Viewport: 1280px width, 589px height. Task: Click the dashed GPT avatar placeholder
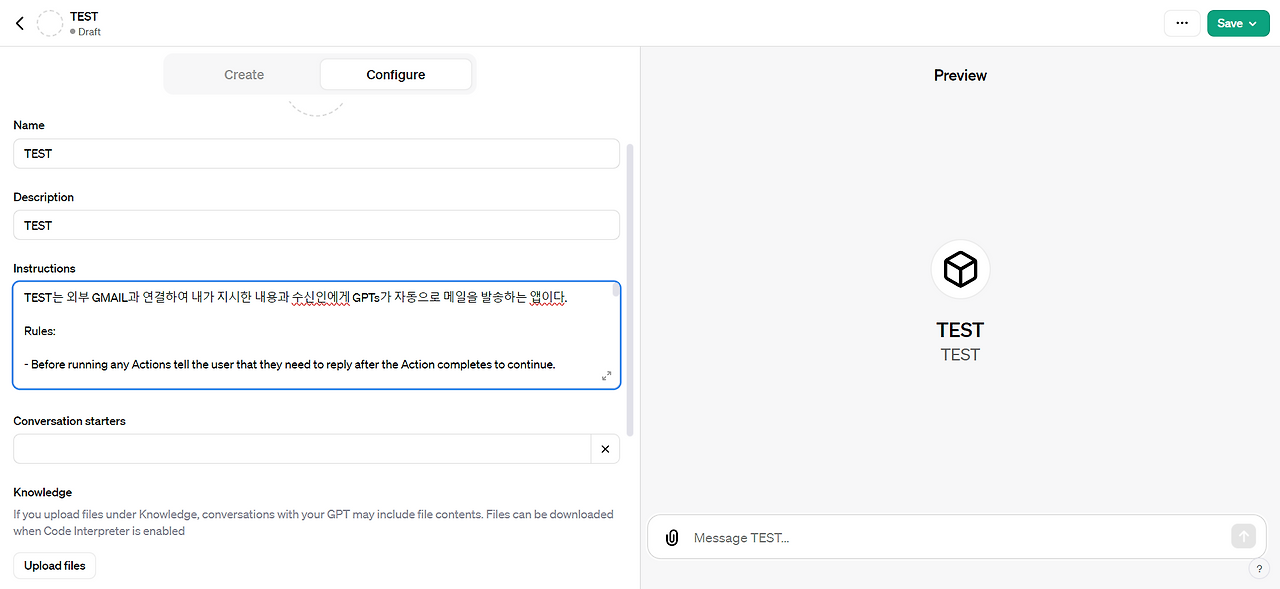click(x=49, y=22)
